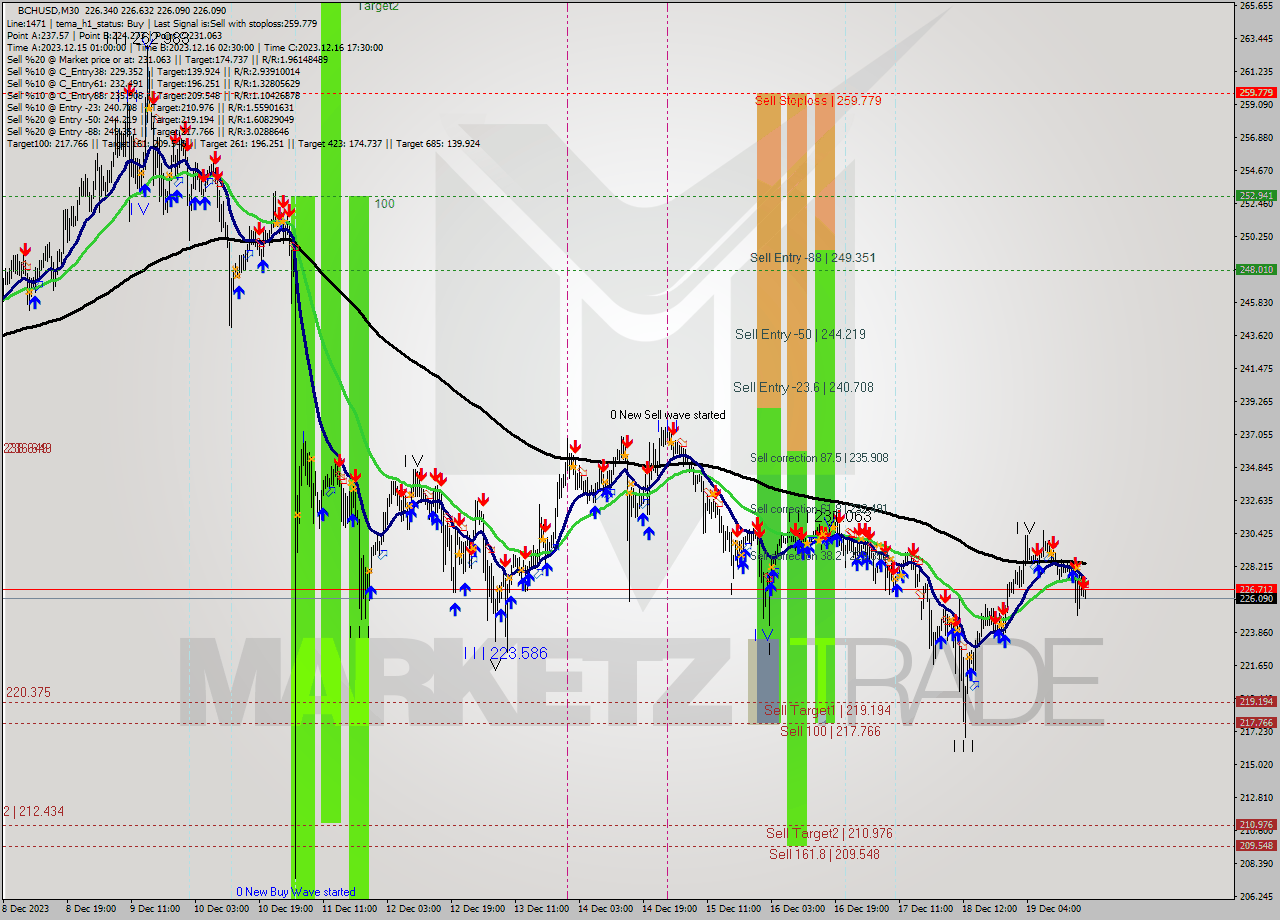Click the '2 | 212.434' level label
1280x920 pixels.
coord(34,811)
